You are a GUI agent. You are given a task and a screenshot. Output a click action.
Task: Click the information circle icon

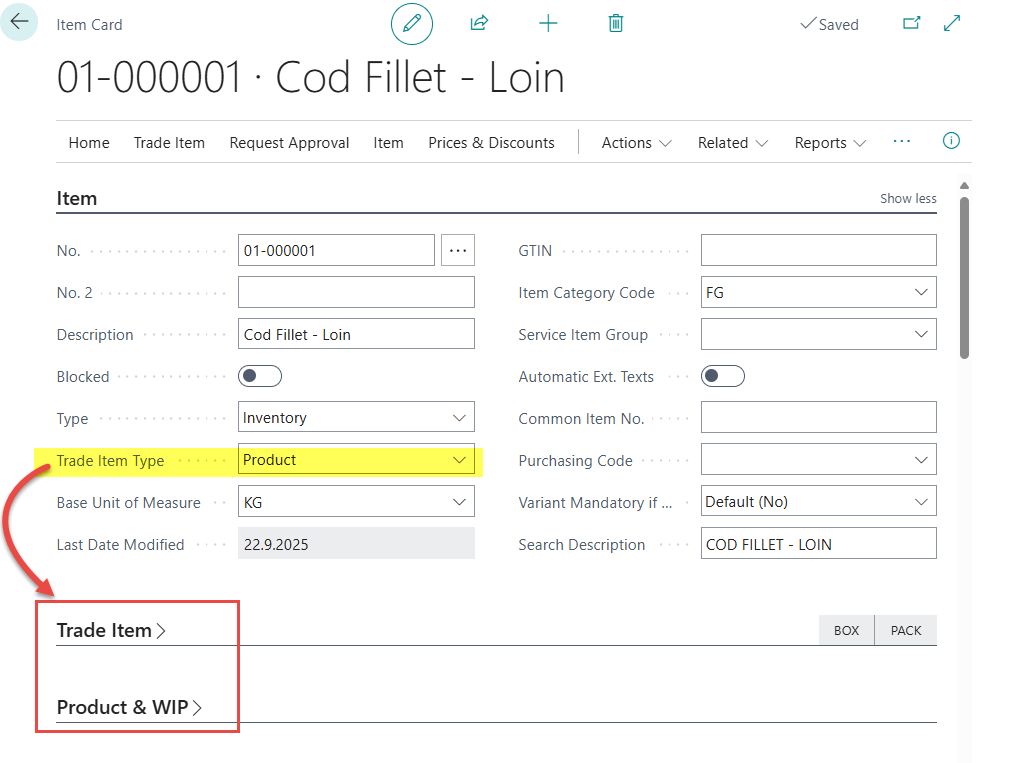click(x=951, y=141)
